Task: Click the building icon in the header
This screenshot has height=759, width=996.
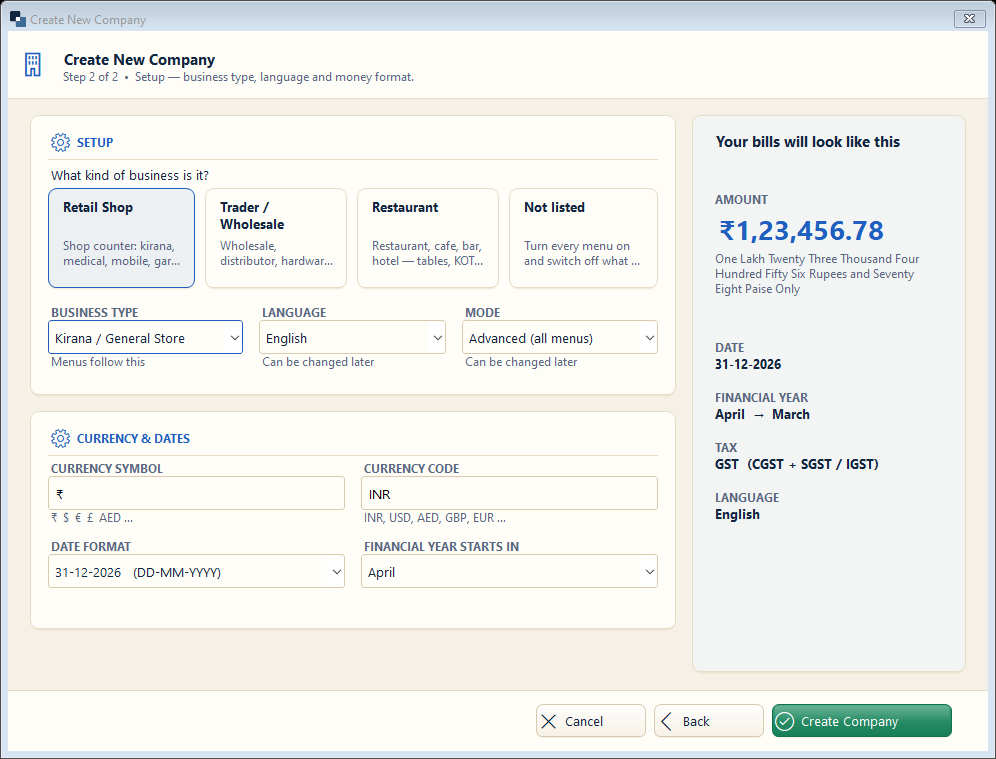Action: click(x=33, y=65)
